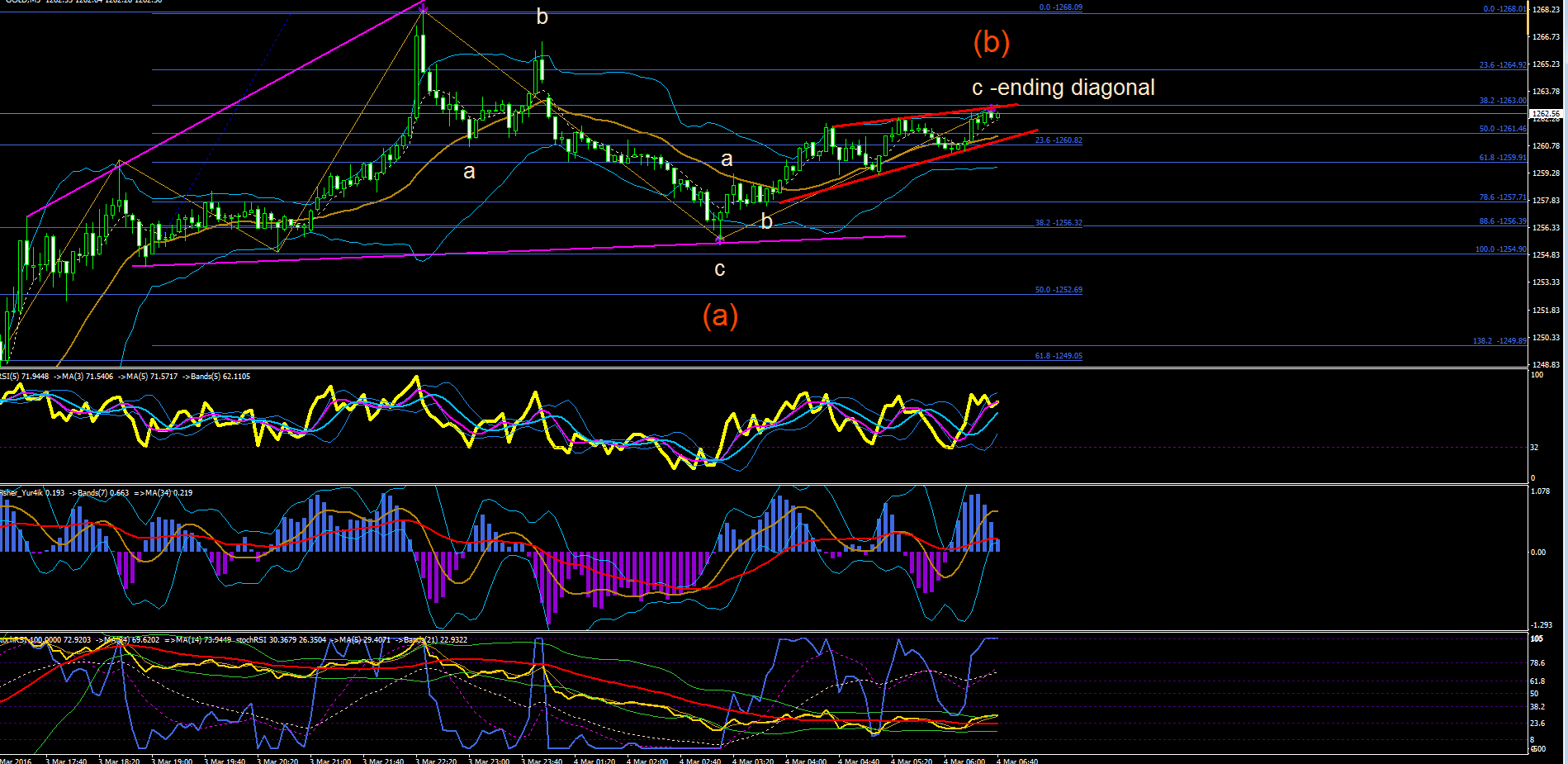The height and width of the screenshot is (764, 1568).
Task: Click price scale value 1256.33
Action: pos(1546,228)
